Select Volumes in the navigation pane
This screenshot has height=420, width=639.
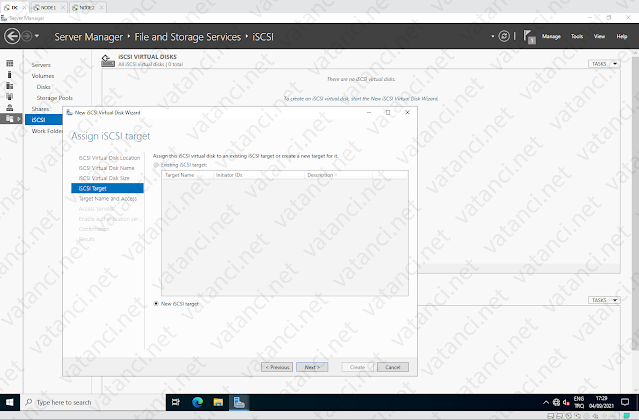point(43,76)
